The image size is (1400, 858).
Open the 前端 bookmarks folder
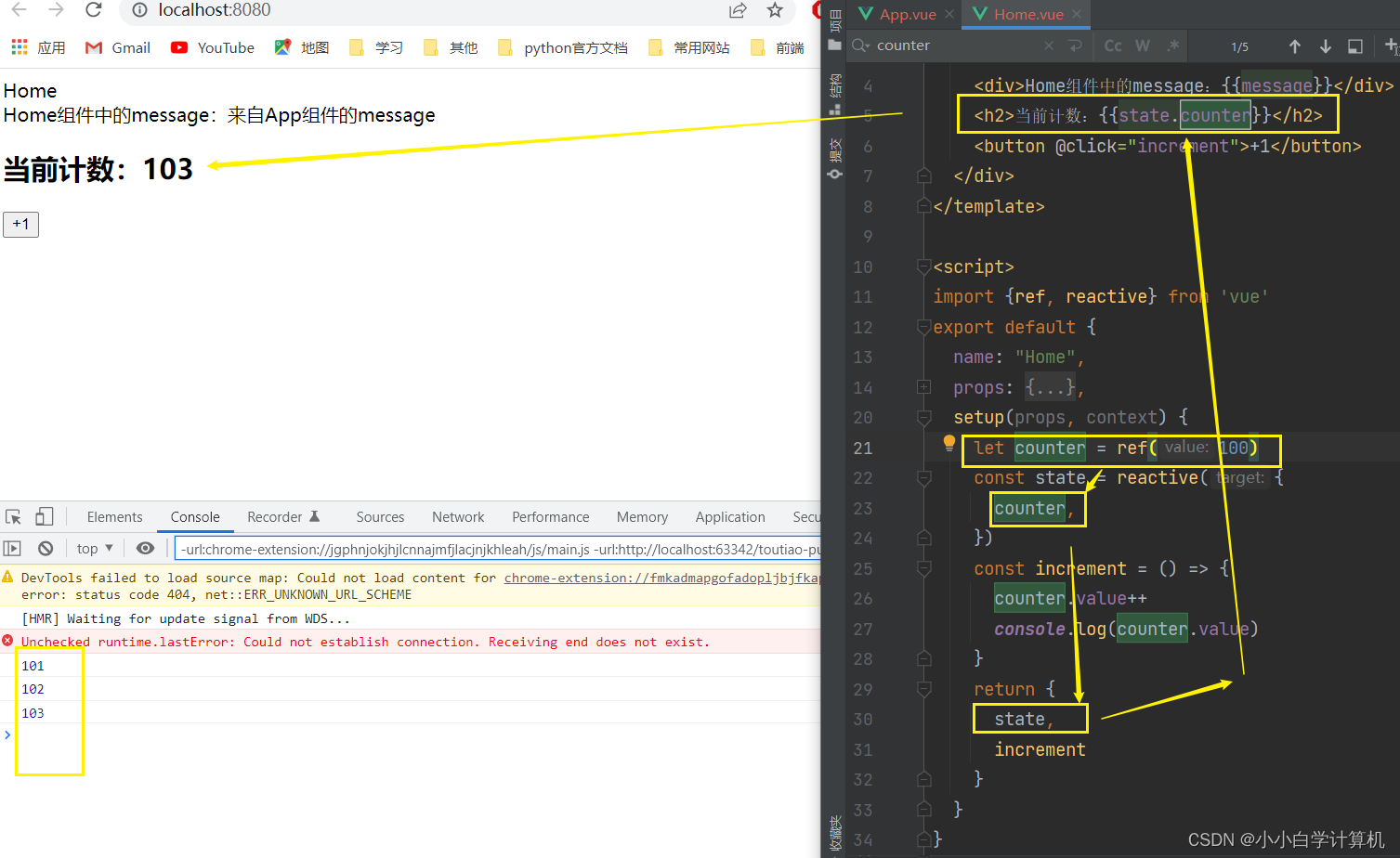point(779,47)
